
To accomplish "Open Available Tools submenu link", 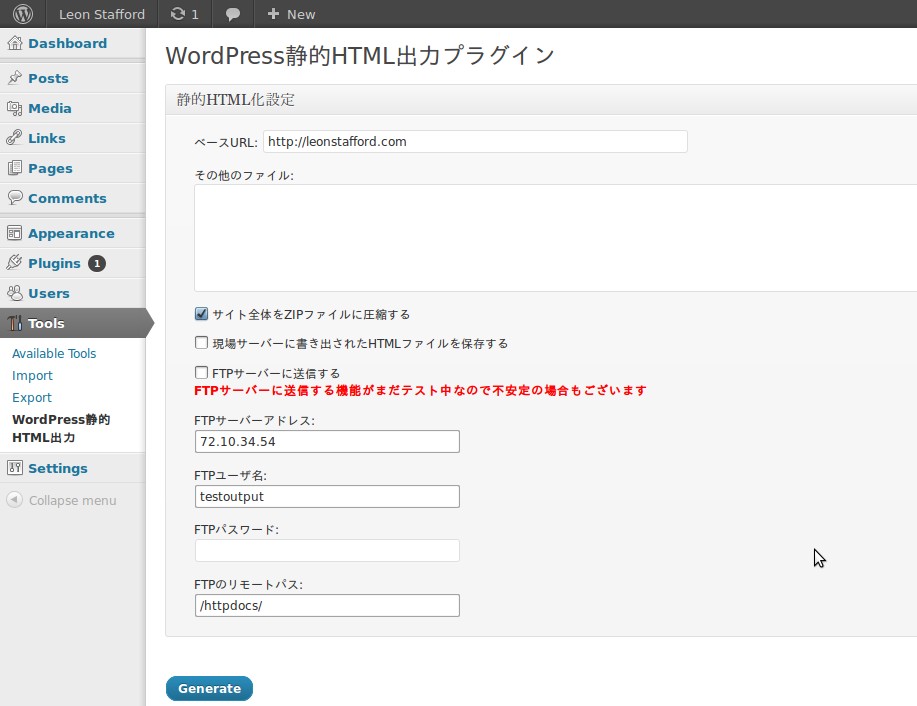I will pyautogui.click(x=54, y=353).
